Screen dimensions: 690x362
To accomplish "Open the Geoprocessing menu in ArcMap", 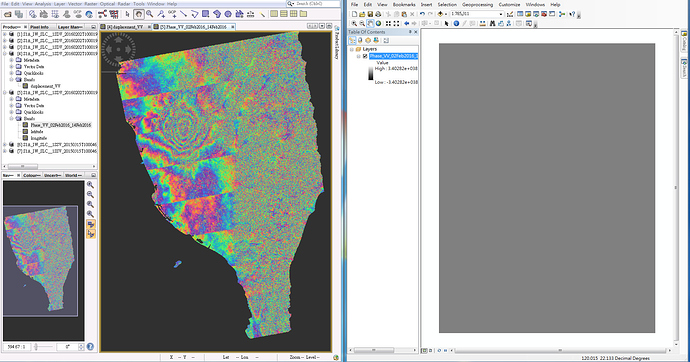I will 477,4.
